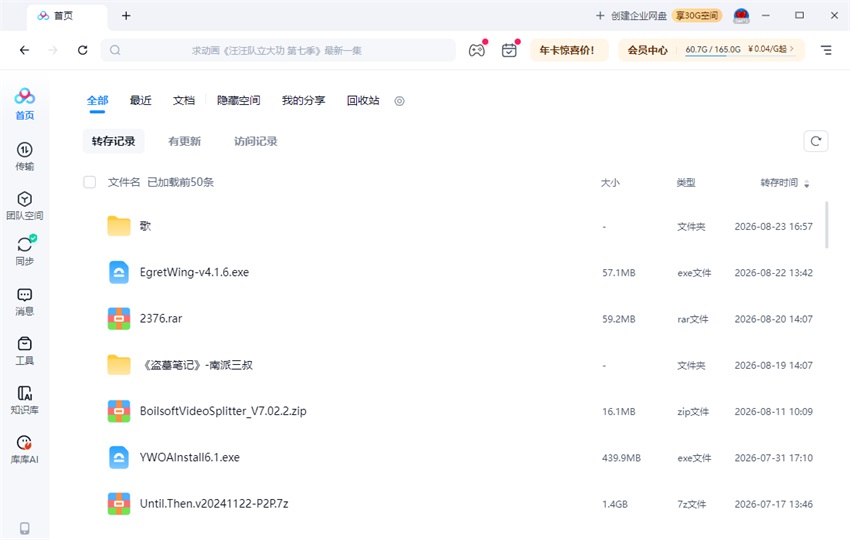Click the 《盗墓笔记》 folder icon

point(119,365)
